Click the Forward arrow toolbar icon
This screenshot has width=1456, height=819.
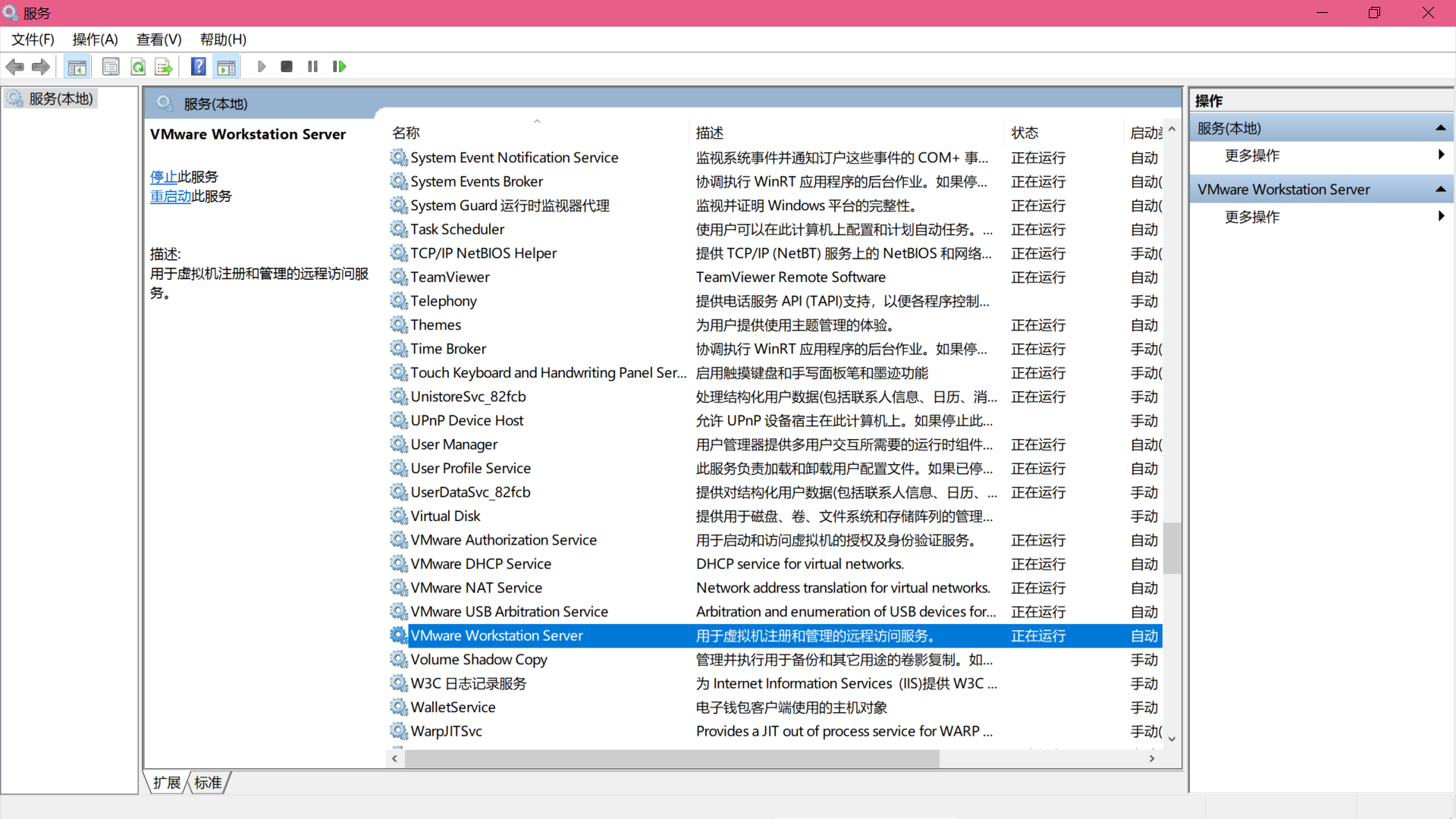41,67
